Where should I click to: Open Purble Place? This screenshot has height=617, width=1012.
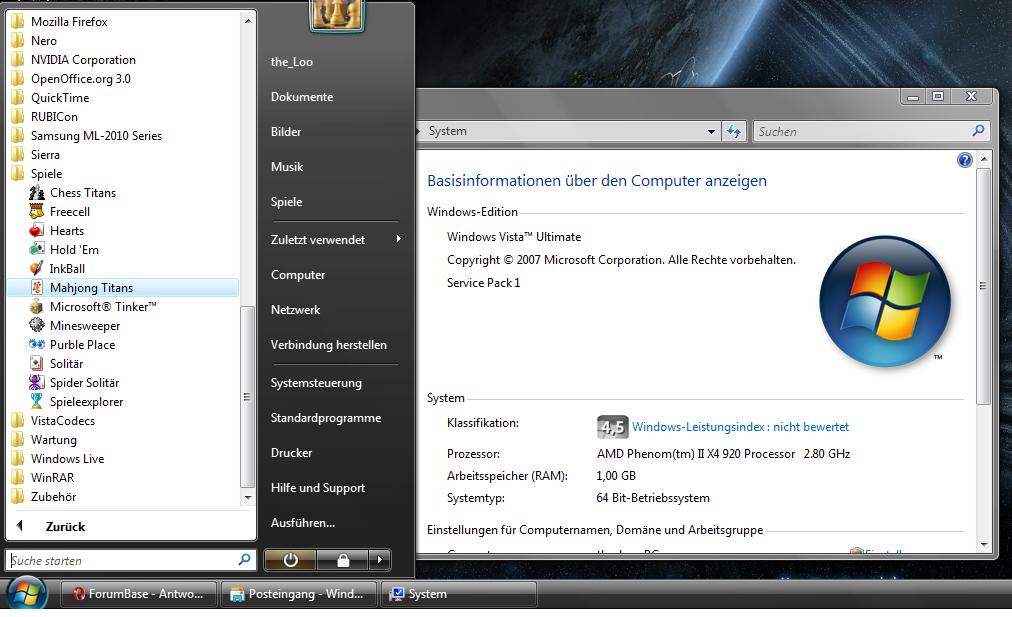[x=37, y=345]
